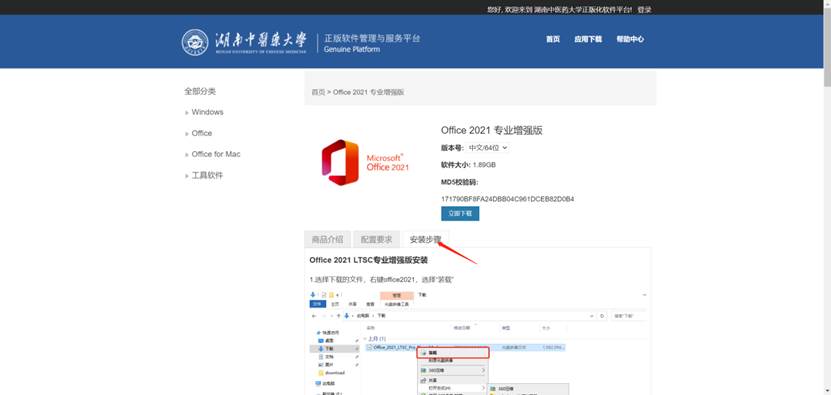Click the 全部分类 sidebar heading
This screenshot has width=831, height=395.
point(200,91)
